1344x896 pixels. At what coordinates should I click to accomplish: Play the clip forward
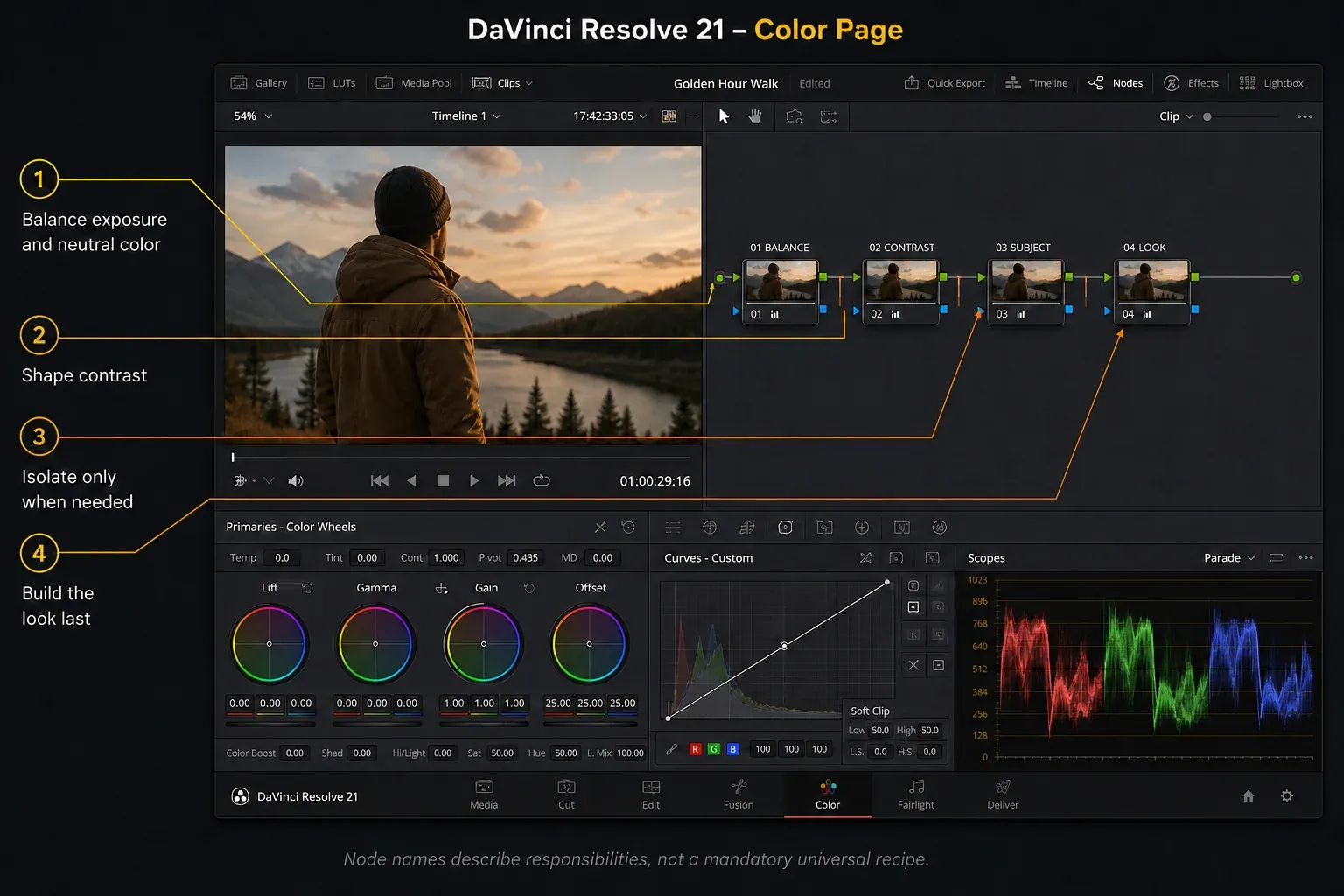474,481
